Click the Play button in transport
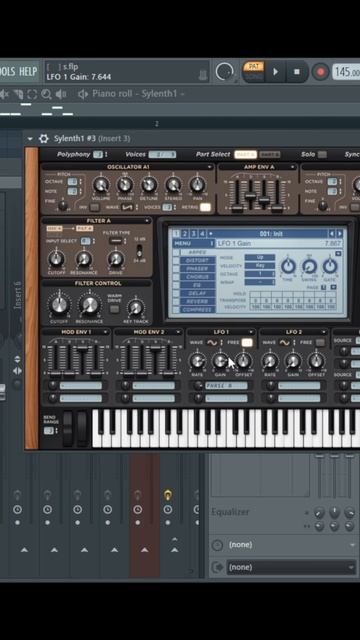 click(276, 72)
